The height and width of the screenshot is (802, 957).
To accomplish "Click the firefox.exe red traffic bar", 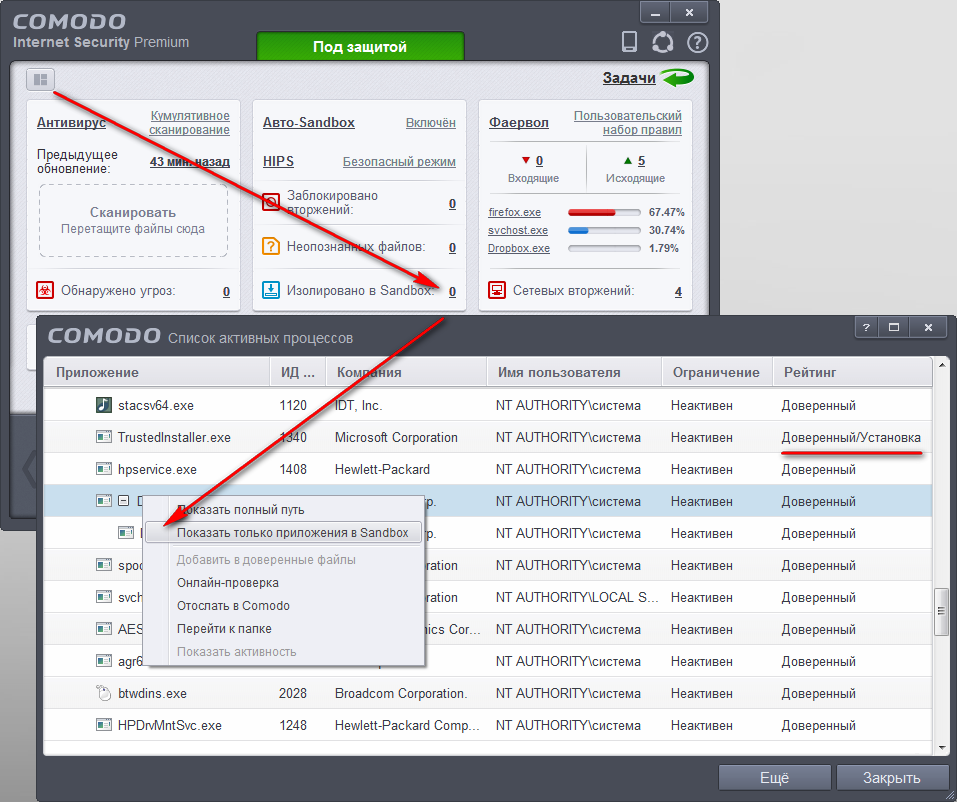I will 604,212.
